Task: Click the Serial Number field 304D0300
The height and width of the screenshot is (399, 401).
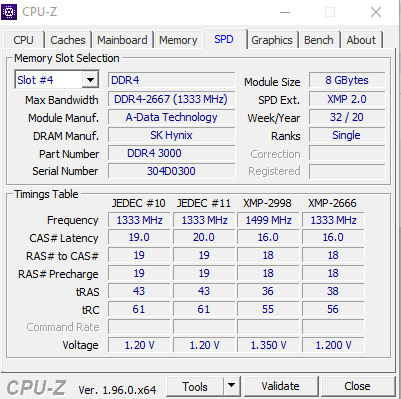Action: click(x=171, y=171)
